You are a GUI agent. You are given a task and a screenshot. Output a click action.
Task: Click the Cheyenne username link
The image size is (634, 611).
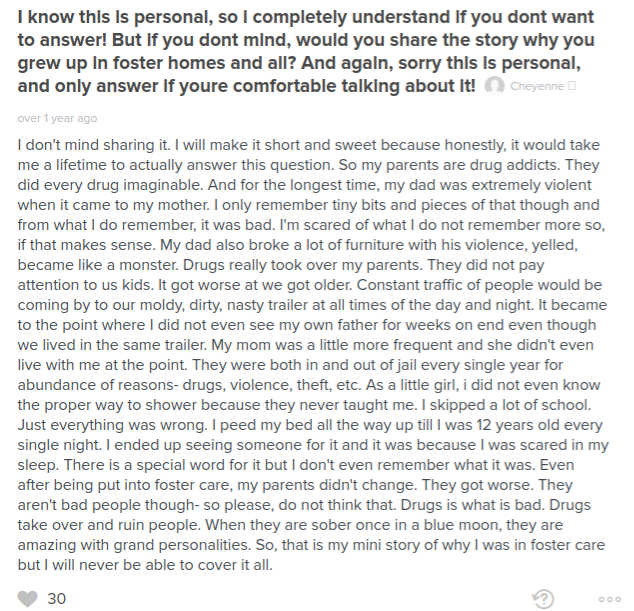pos(537,86)
